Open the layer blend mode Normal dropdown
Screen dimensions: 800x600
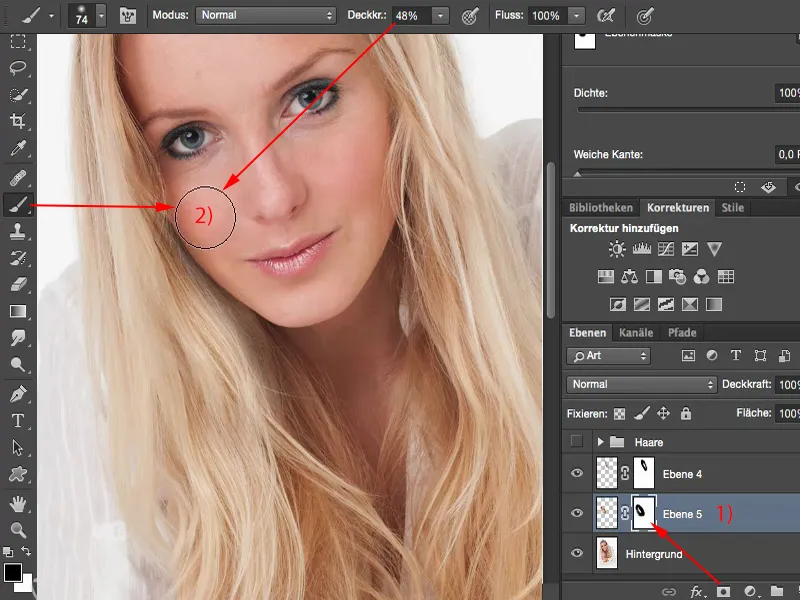[x=641, y=384]
